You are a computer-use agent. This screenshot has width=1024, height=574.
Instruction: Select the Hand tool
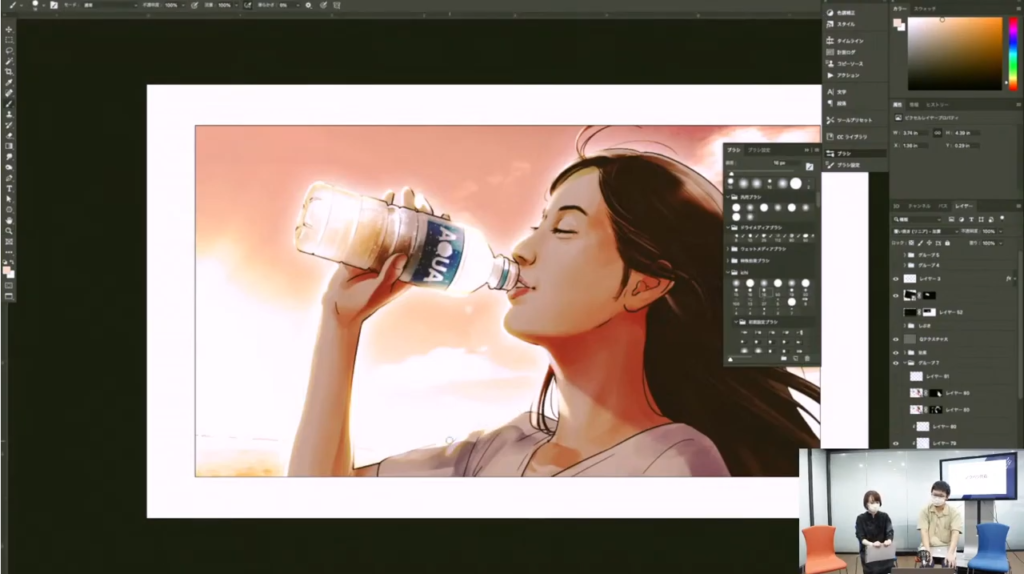pos(9,220)
